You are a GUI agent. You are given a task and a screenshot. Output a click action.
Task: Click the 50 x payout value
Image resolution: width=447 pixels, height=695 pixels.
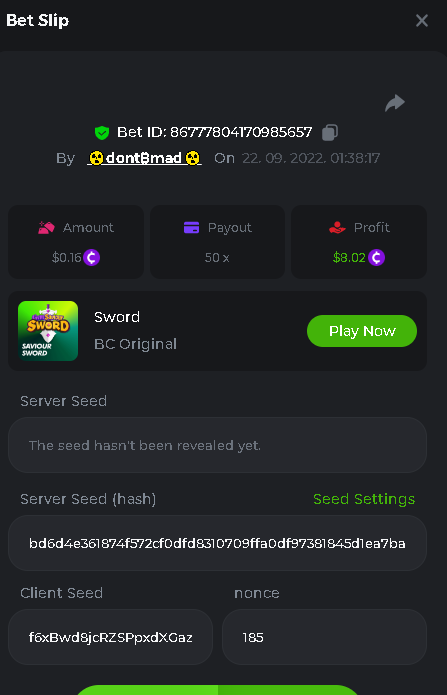(x=217, y=258)
